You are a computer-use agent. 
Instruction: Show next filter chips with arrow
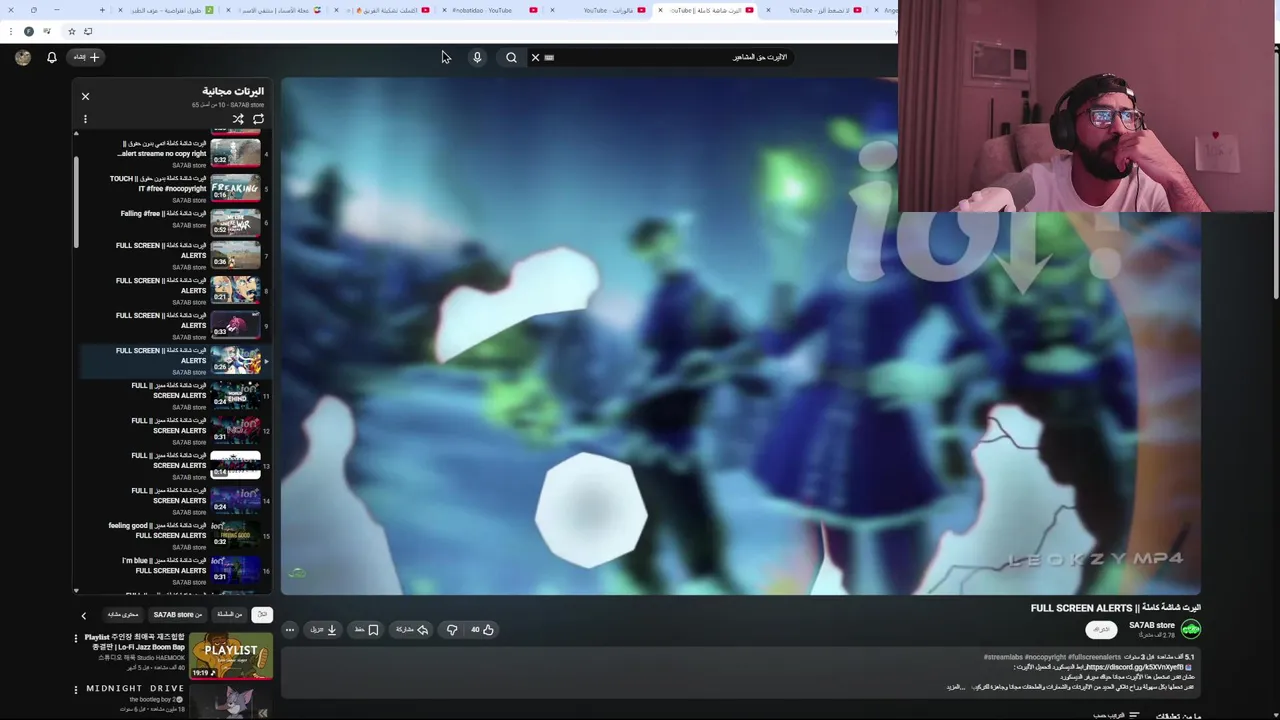(84, 616)
